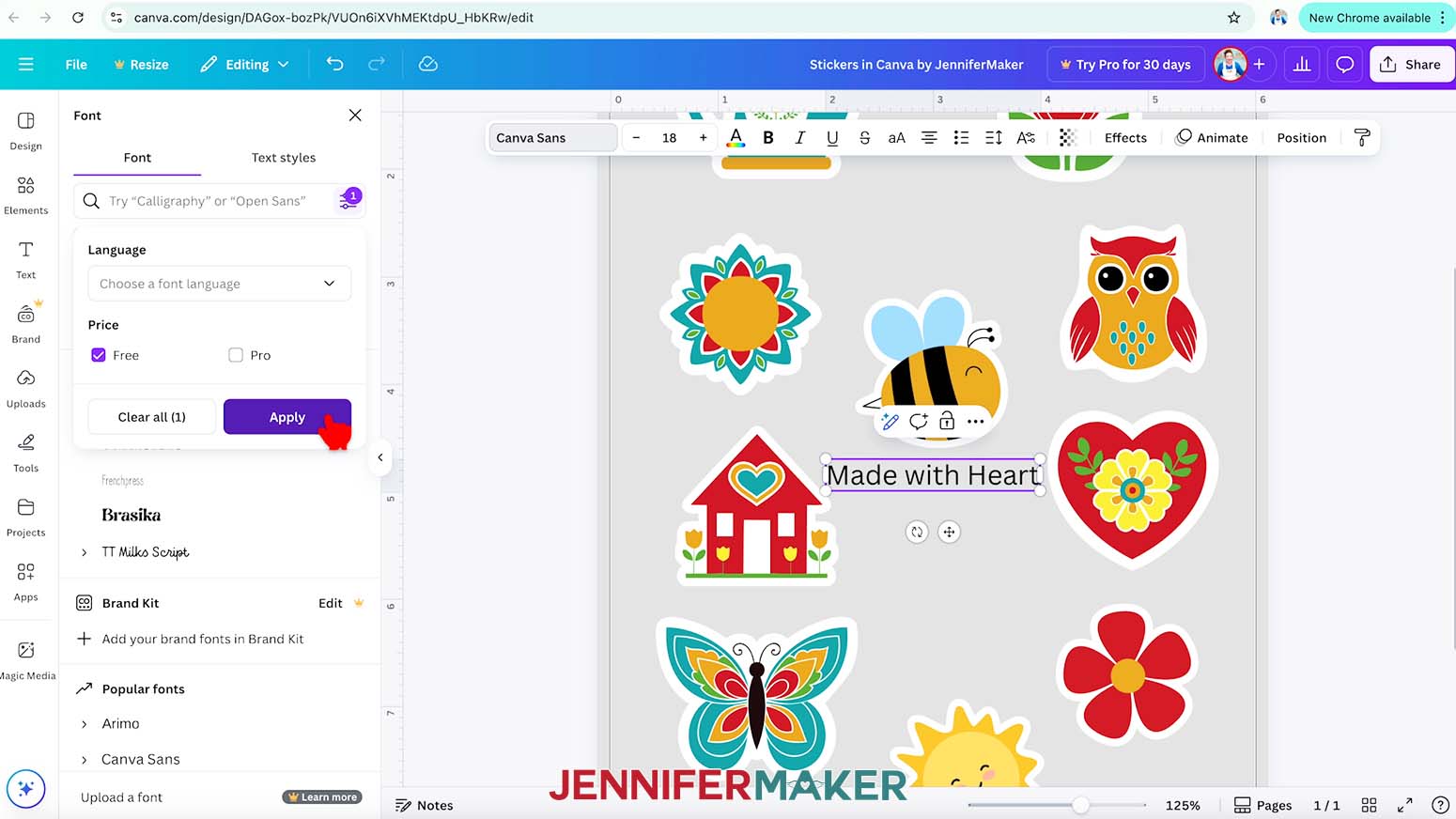Open the advanced text settings icon
The height and width of the screenshot is (819, 1456).
click(1026, 138)
